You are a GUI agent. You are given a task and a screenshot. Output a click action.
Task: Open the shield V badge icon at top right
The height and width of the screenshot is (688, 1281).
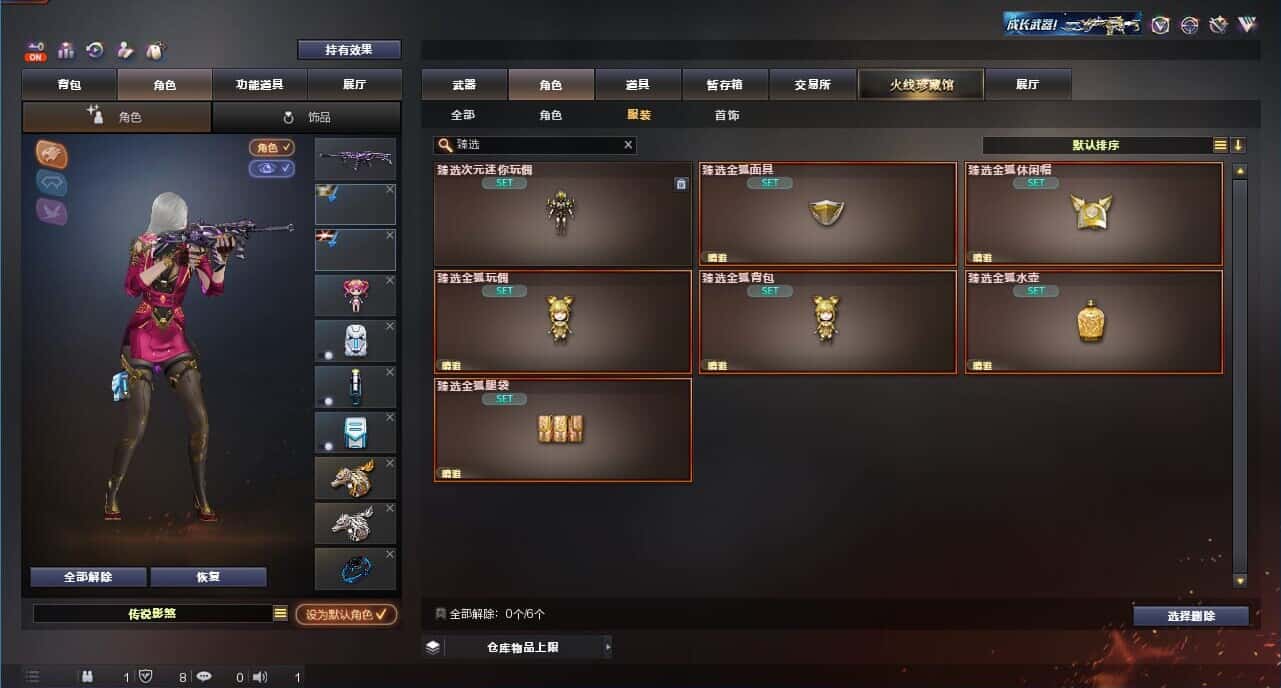pyautogui.click(x=1160, y=25)
